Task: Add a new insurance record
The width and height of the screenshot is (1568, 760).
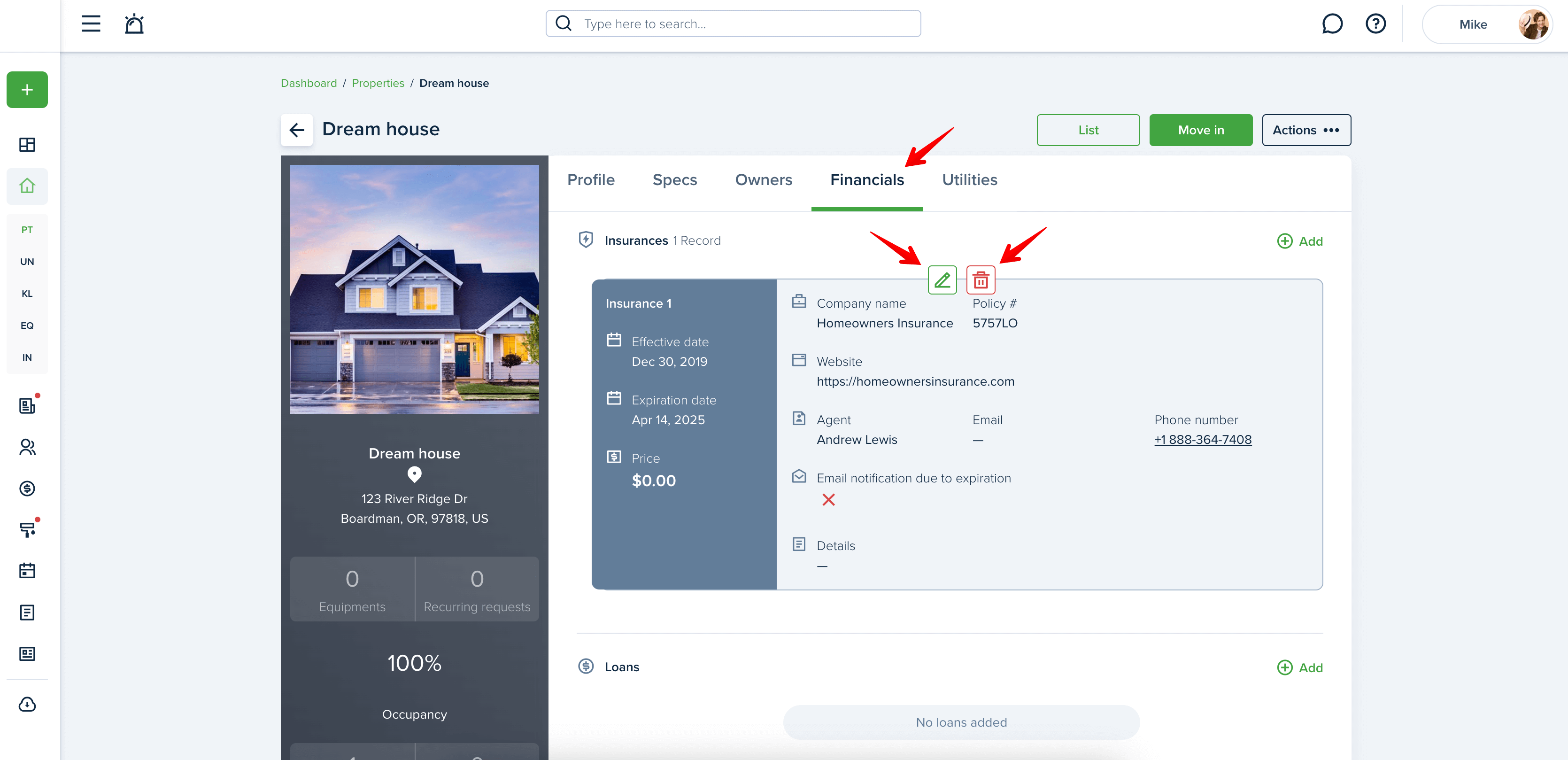Action: [1299, 241]
